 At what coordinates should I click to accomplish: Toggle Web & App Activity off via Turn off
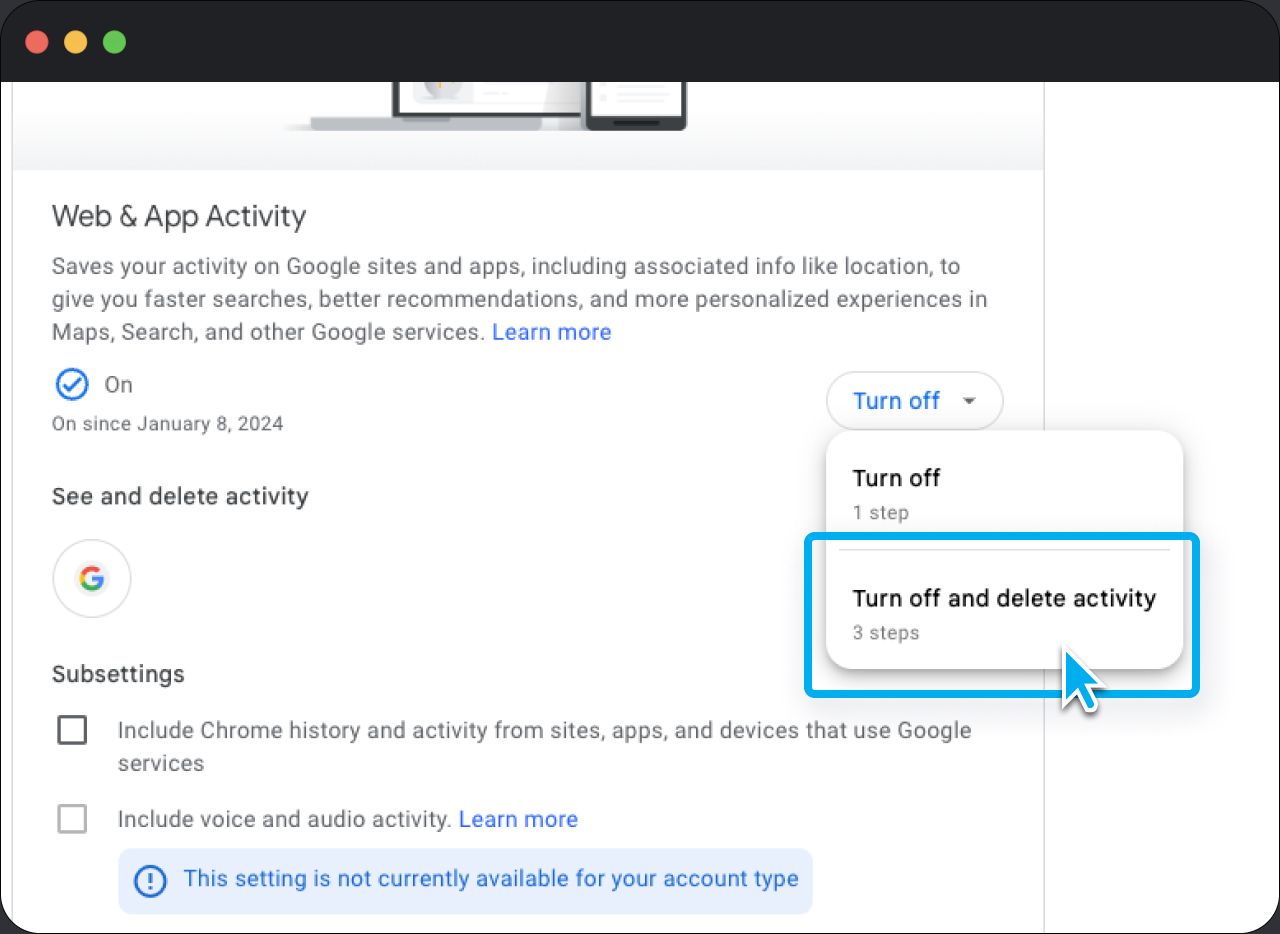pyautogui.click(x=897, y=400)
